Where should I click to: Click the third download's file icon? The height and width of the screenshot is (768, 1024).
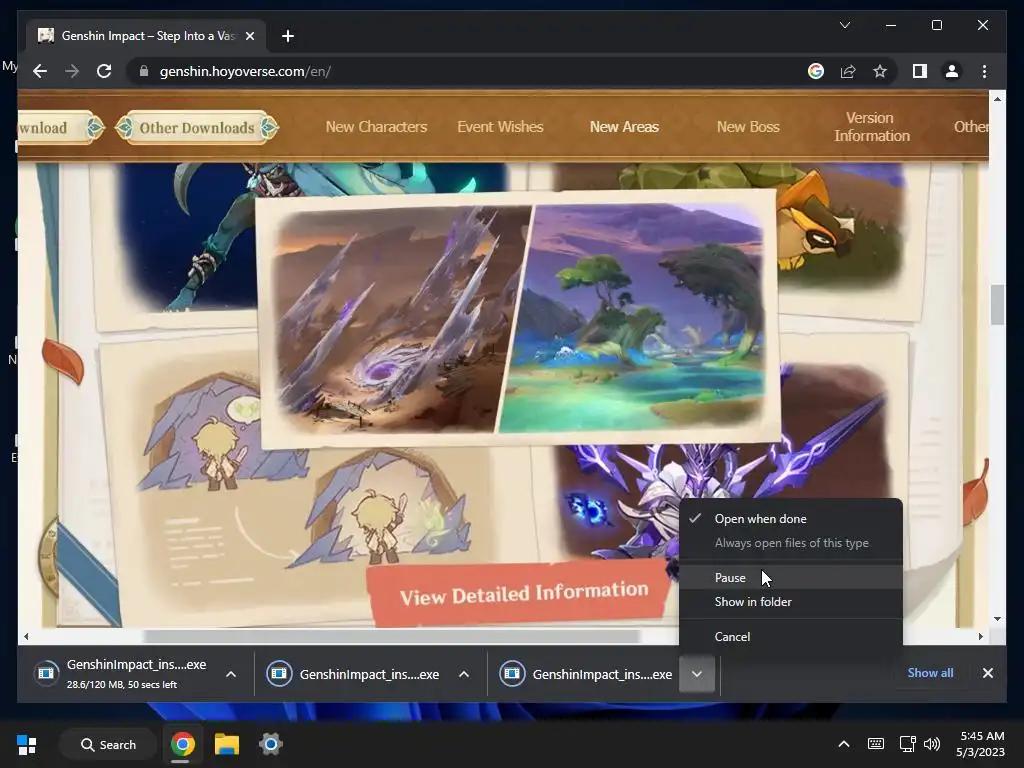coord(512,673)
